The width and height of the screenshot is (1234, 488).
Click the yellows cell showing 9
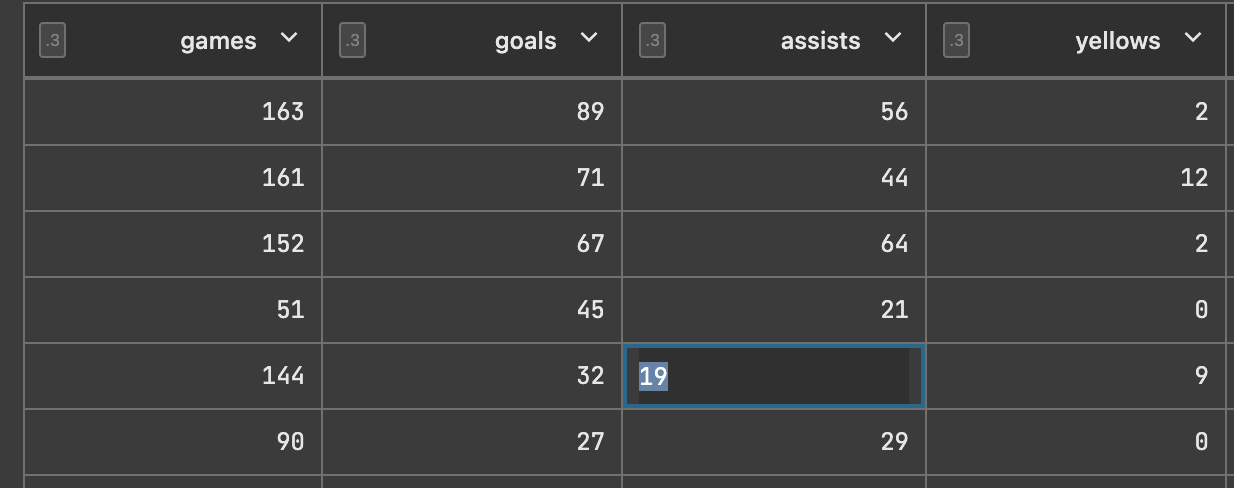[x=1076, y=376]
